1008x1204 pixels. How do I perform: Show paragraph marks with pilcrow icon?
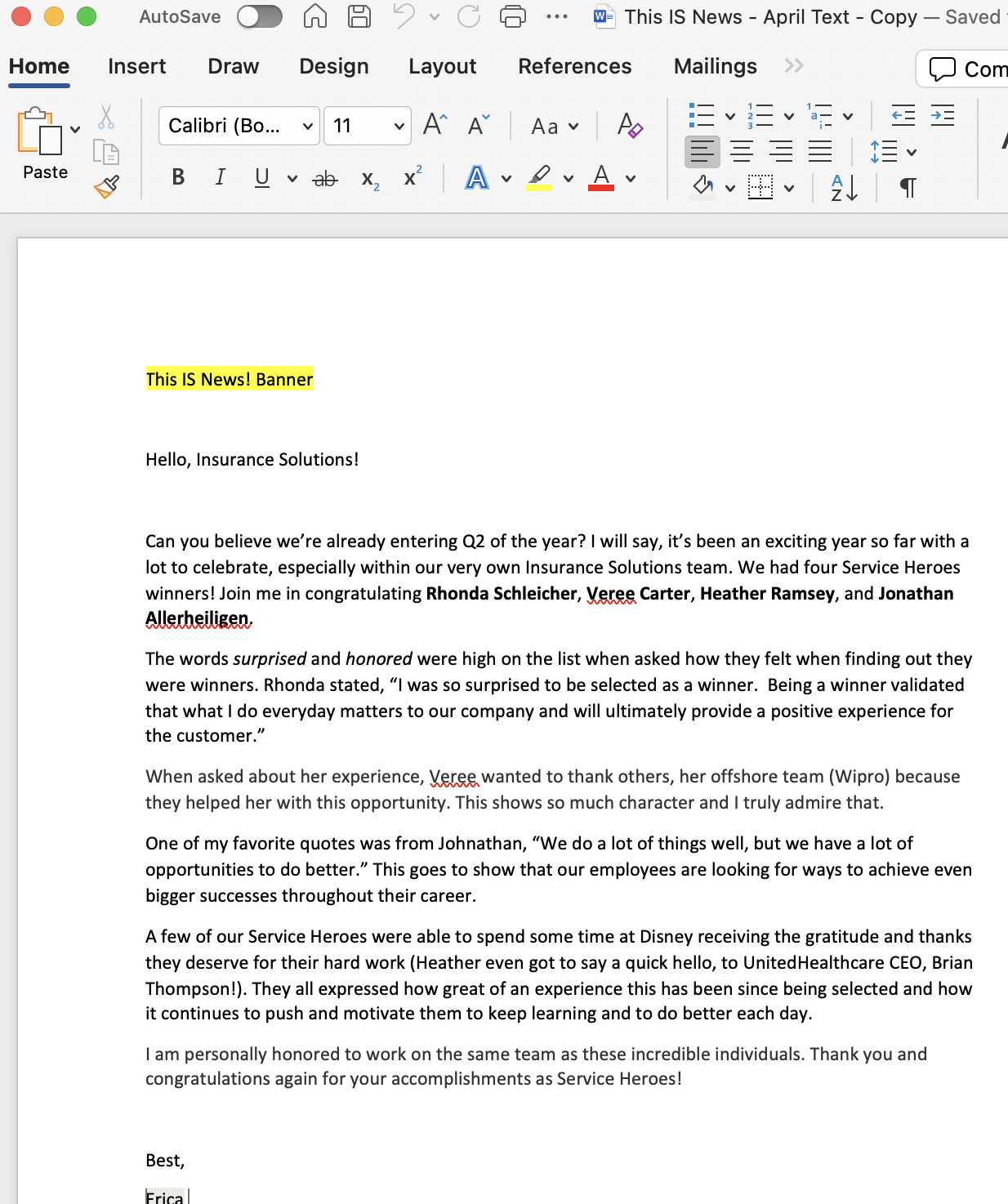(908, 188)
